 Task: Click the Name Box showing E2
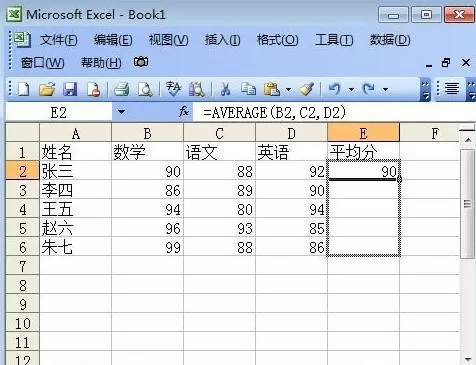click(x=59, y=112)
